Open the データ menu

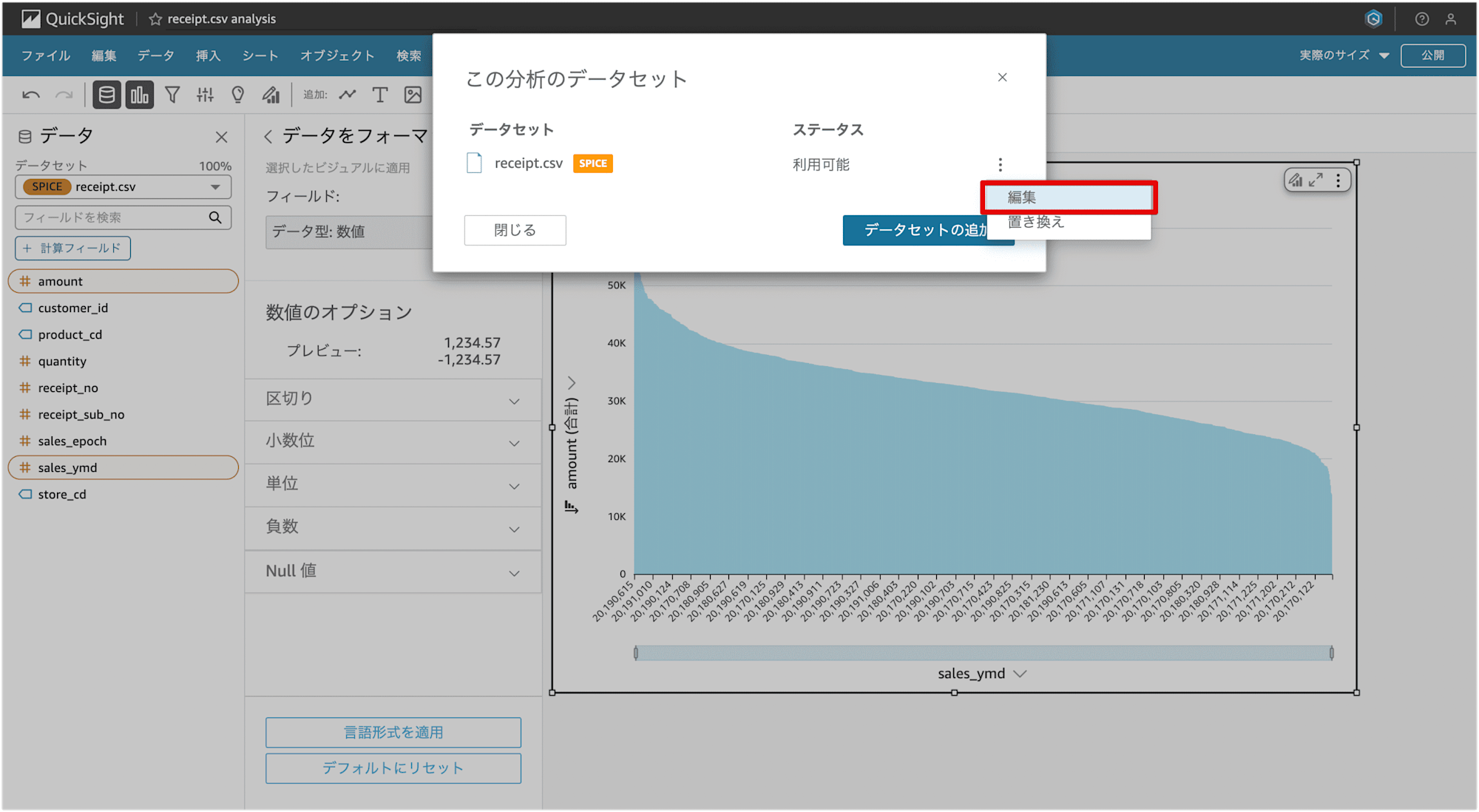(x=156, y=55)
